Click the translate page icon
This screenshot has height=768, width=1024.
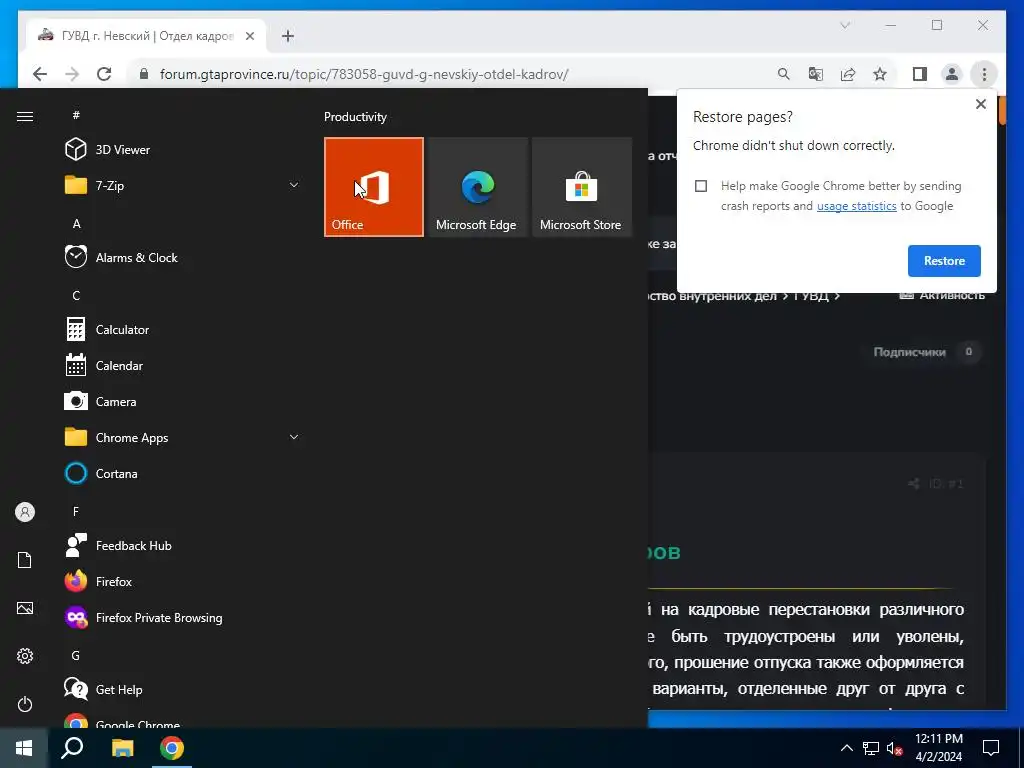pyautogui.click(x=816, y=74)
